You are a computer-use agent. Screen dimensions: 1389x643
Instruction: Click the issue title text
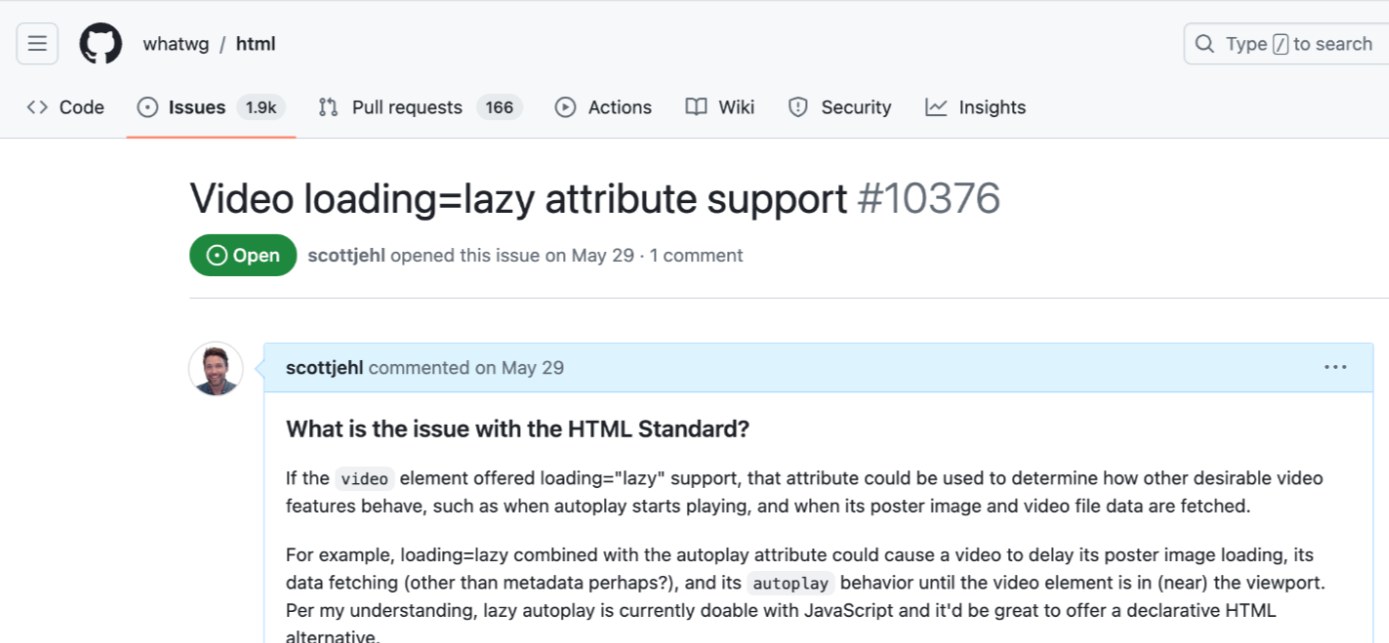[519, 199]
